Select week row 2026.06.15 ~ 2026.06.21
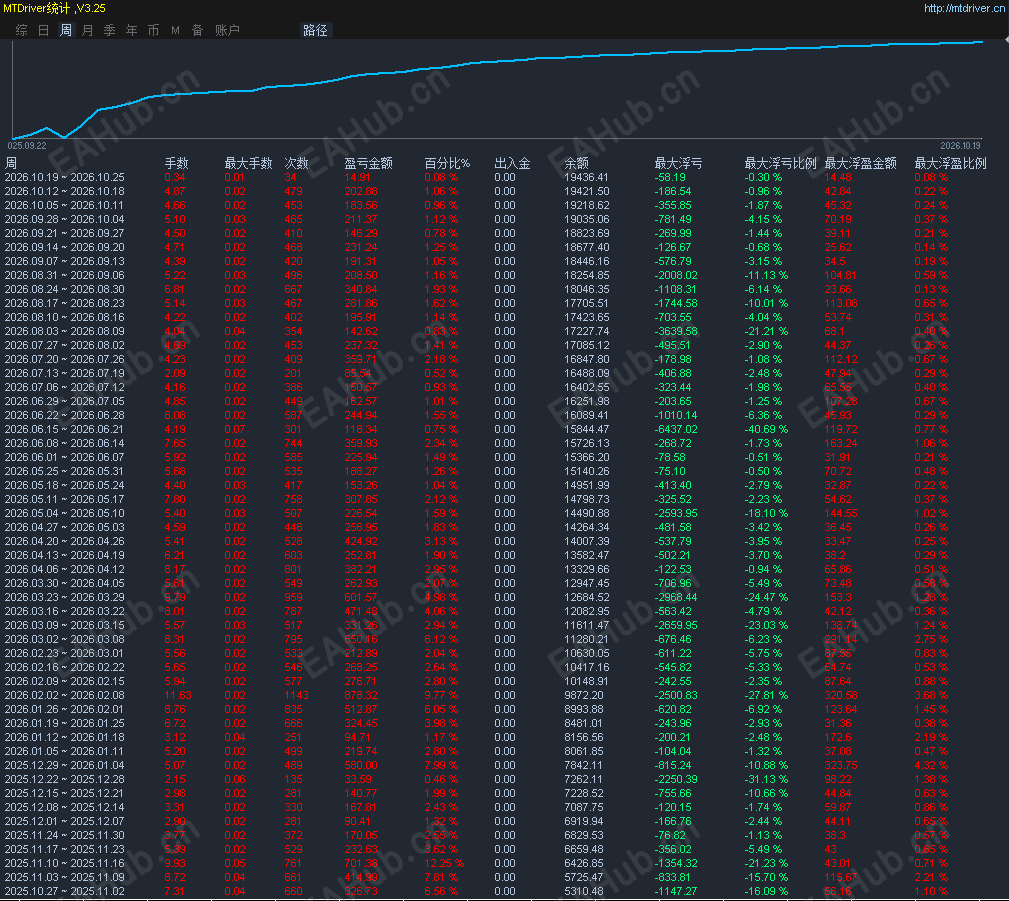Screen dimensions: 1009x901 [495, 429]
